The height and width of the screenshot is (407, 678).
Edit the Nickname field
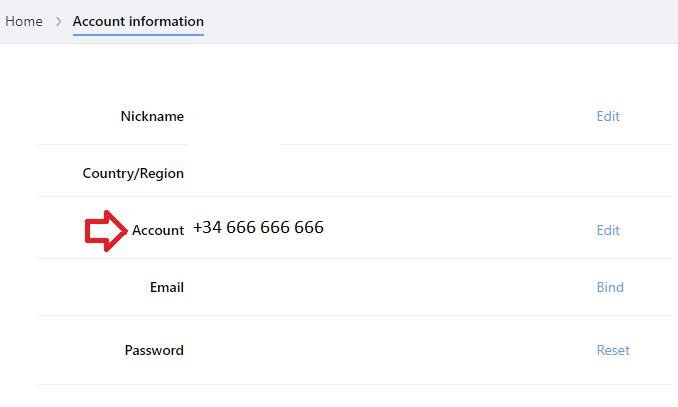click(608, 116)
